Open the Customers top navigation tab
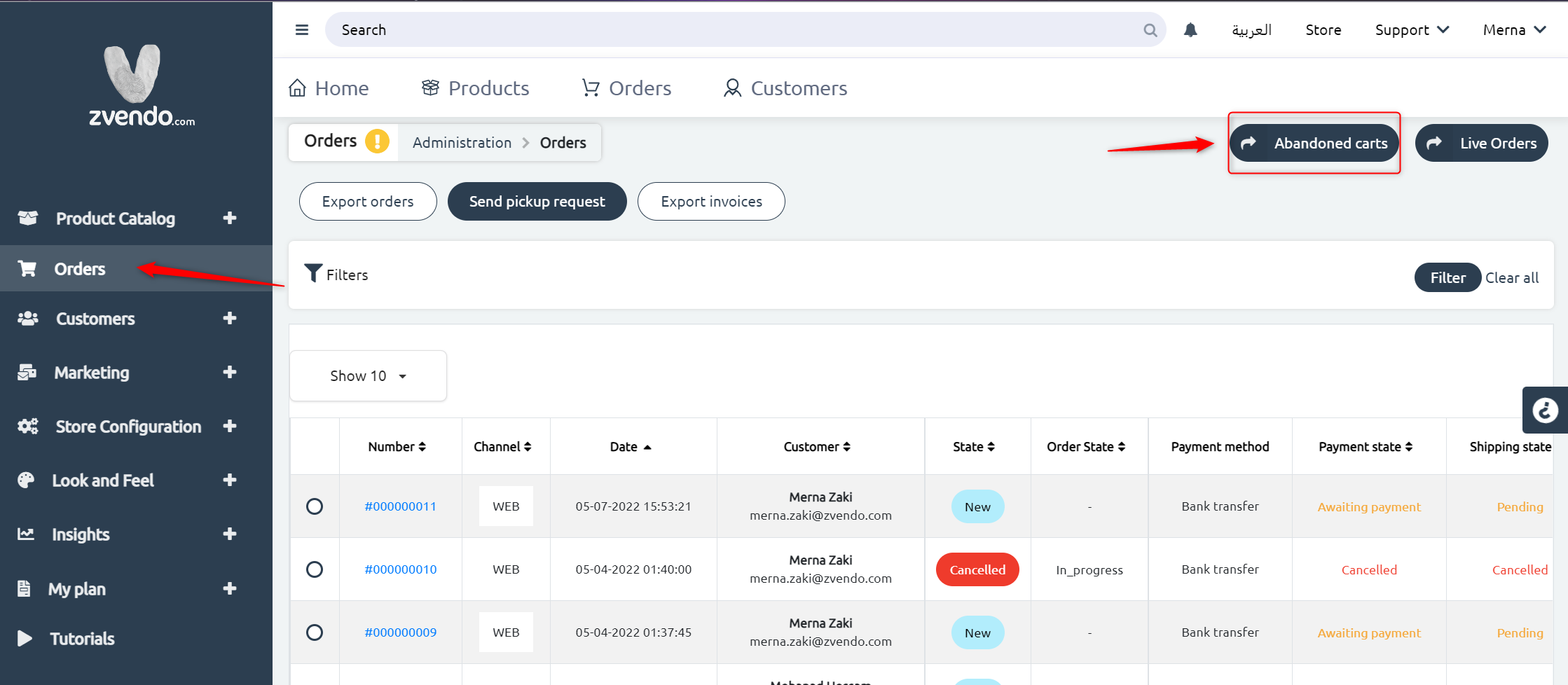Viewport: 1568px width, 685px height. (x=785, y=88)
